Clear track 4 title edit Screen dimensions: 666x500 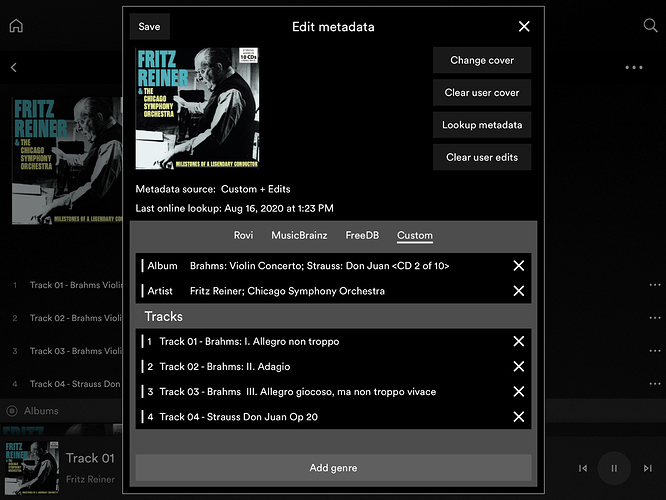(x=519, y=417)
